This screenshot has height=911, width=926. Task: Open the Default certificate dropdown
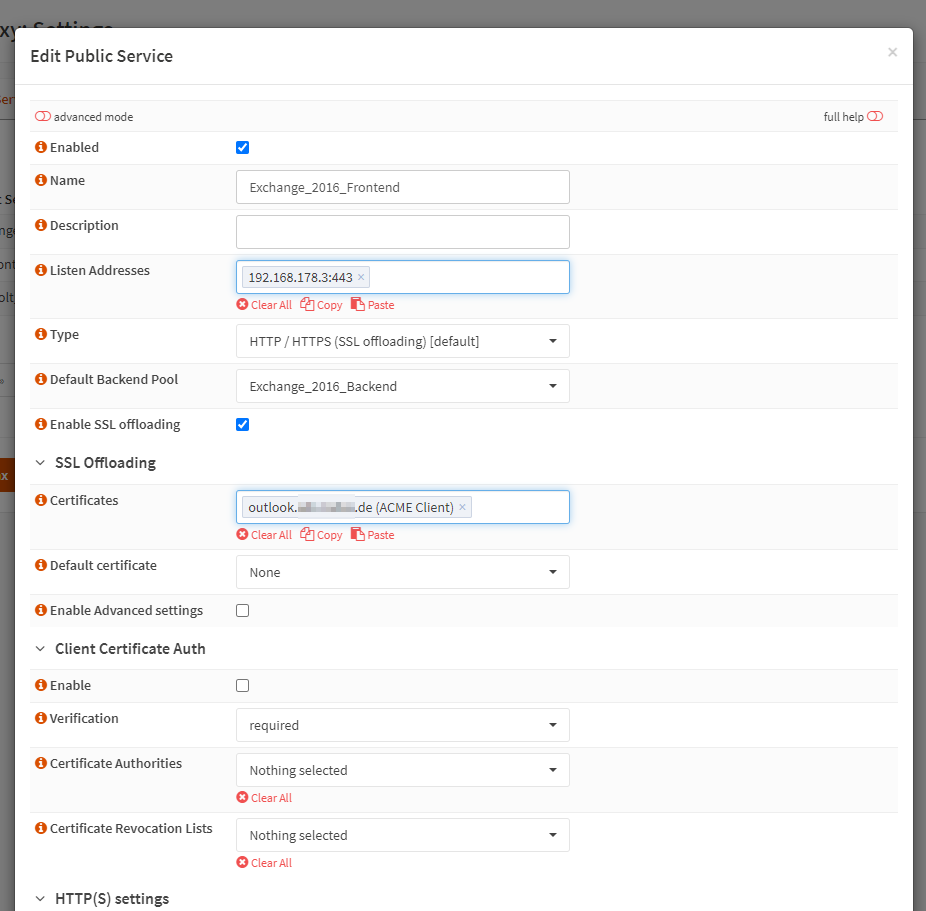(403, 572)
